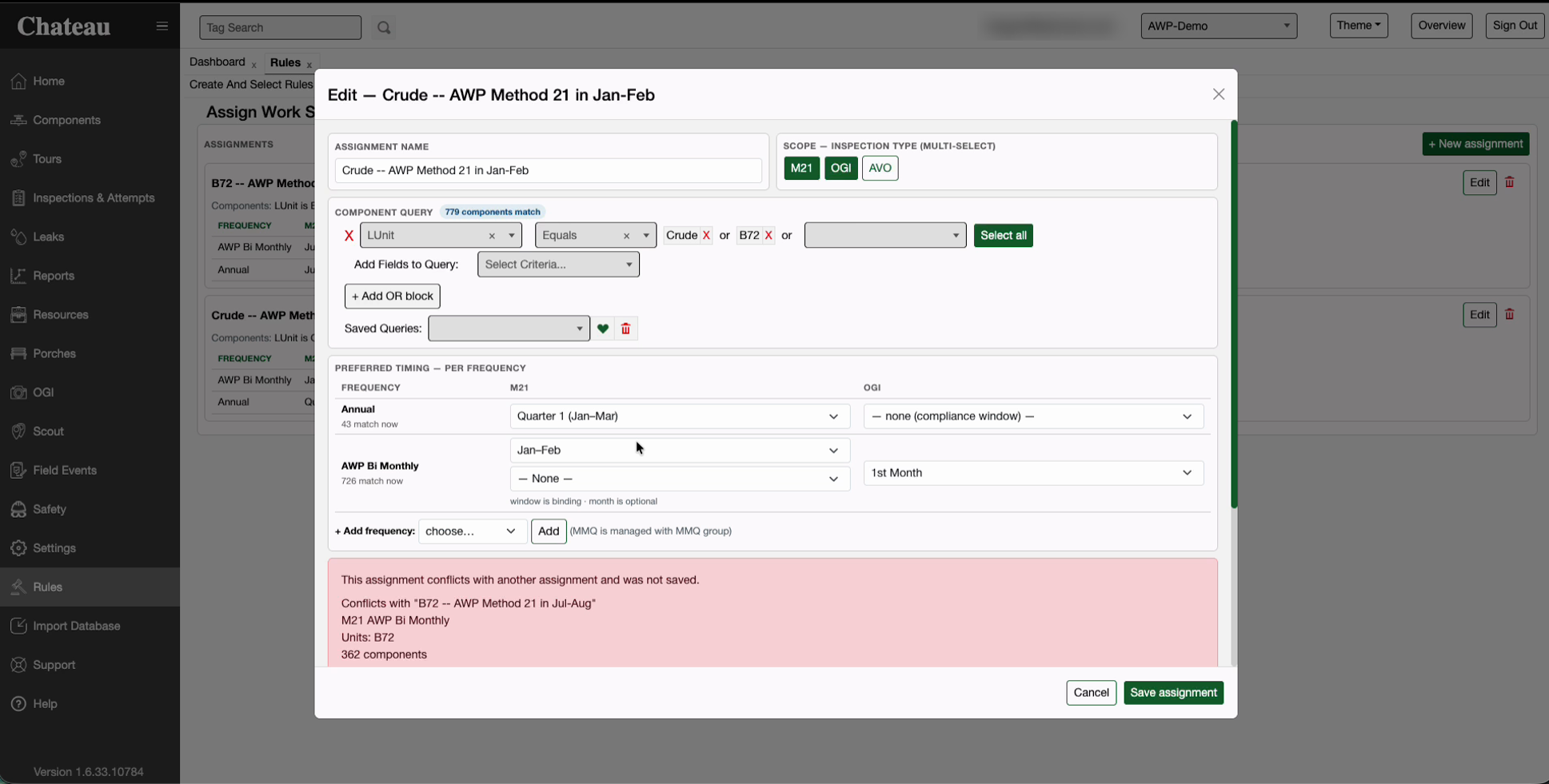Toggle the OGI inspection type
Viewport: 1549px width, 784px height.
click(x=841, y=168)
